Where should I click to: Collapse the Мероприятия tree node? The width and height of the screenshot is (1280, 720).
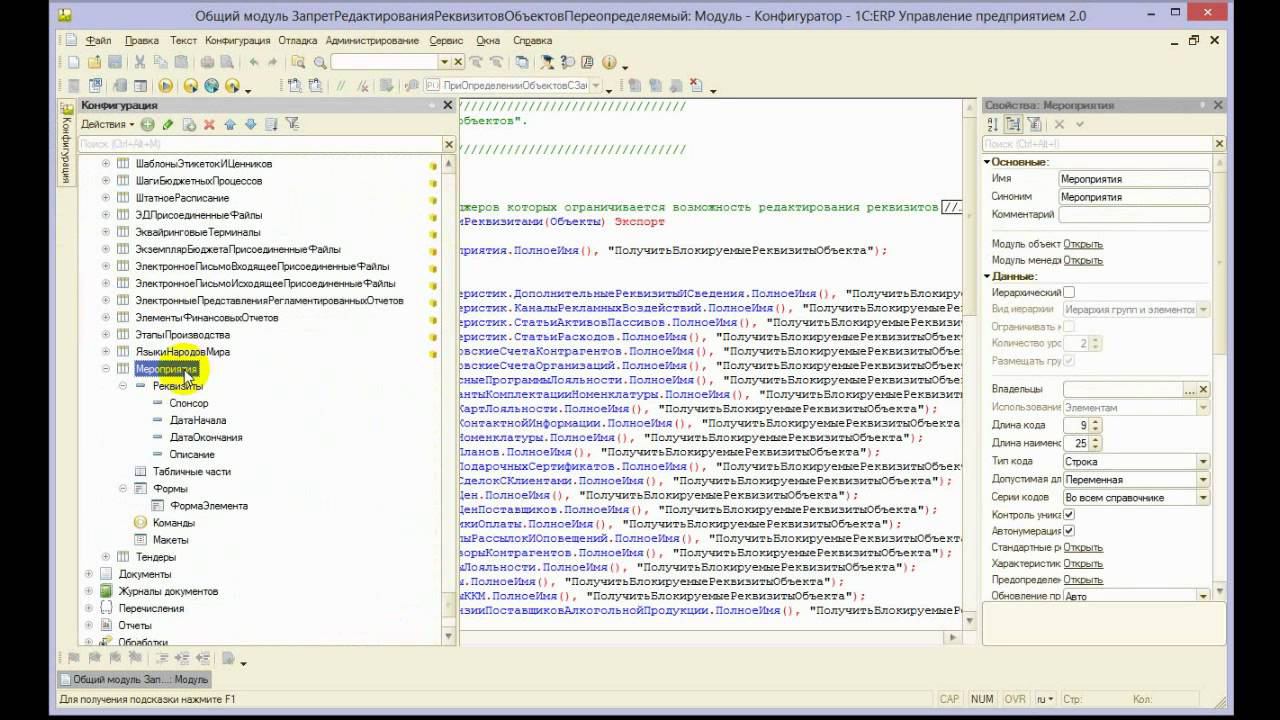click(x=106, y=369)
